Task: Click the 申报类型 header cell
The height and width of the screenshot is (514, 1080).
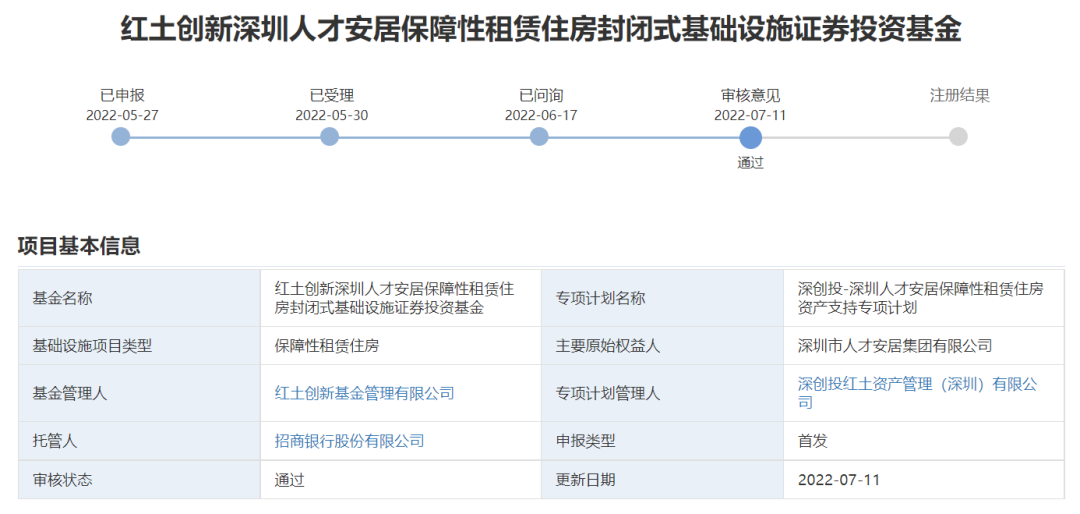Action: click(663, 441)
